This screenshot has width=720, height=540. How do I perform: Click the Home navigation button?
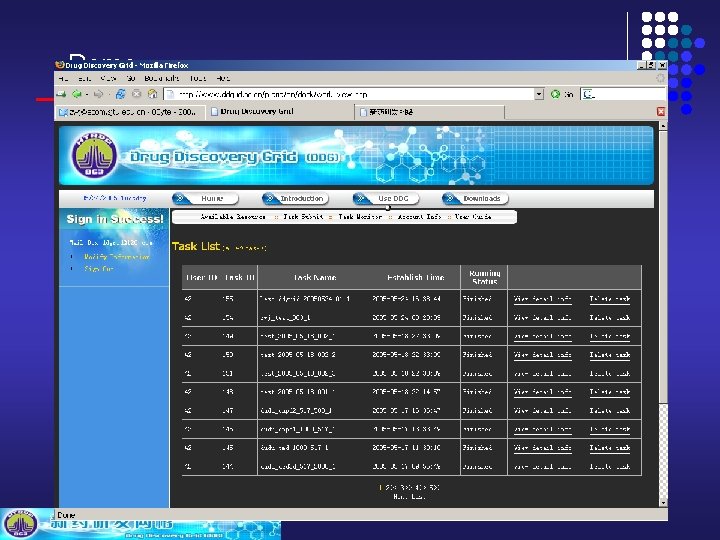click(205, 198)
